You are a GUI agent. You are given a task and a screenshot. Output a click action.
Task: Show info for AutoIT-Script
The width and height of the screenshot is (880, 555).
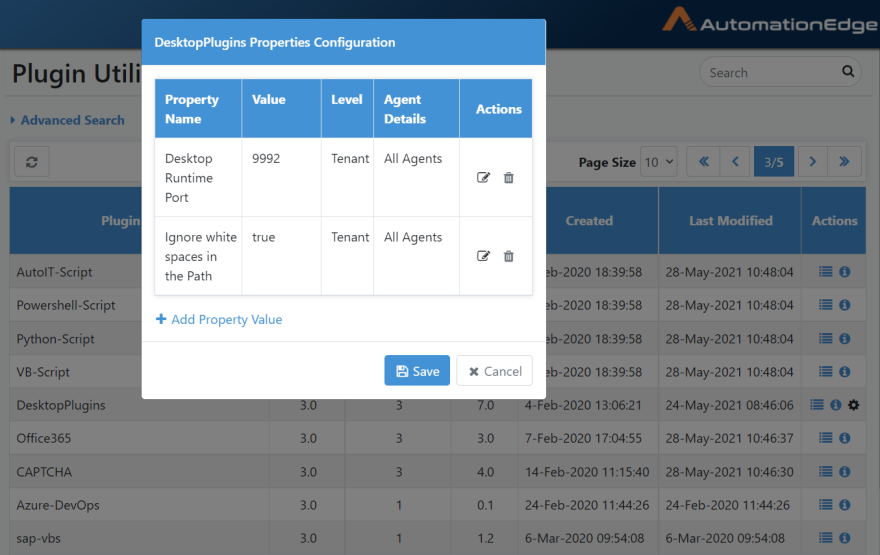[x=845, y=272]
